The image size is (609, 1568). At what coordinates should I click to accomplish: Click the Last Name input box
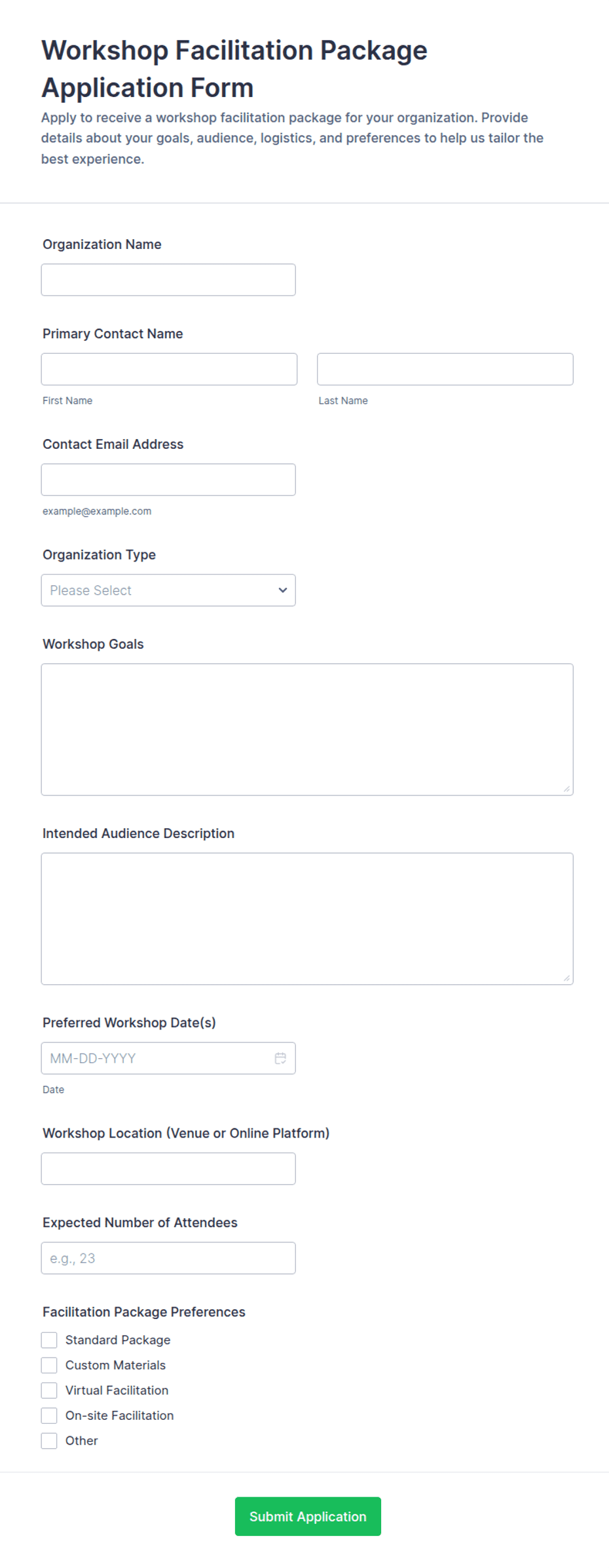point(445,369)
